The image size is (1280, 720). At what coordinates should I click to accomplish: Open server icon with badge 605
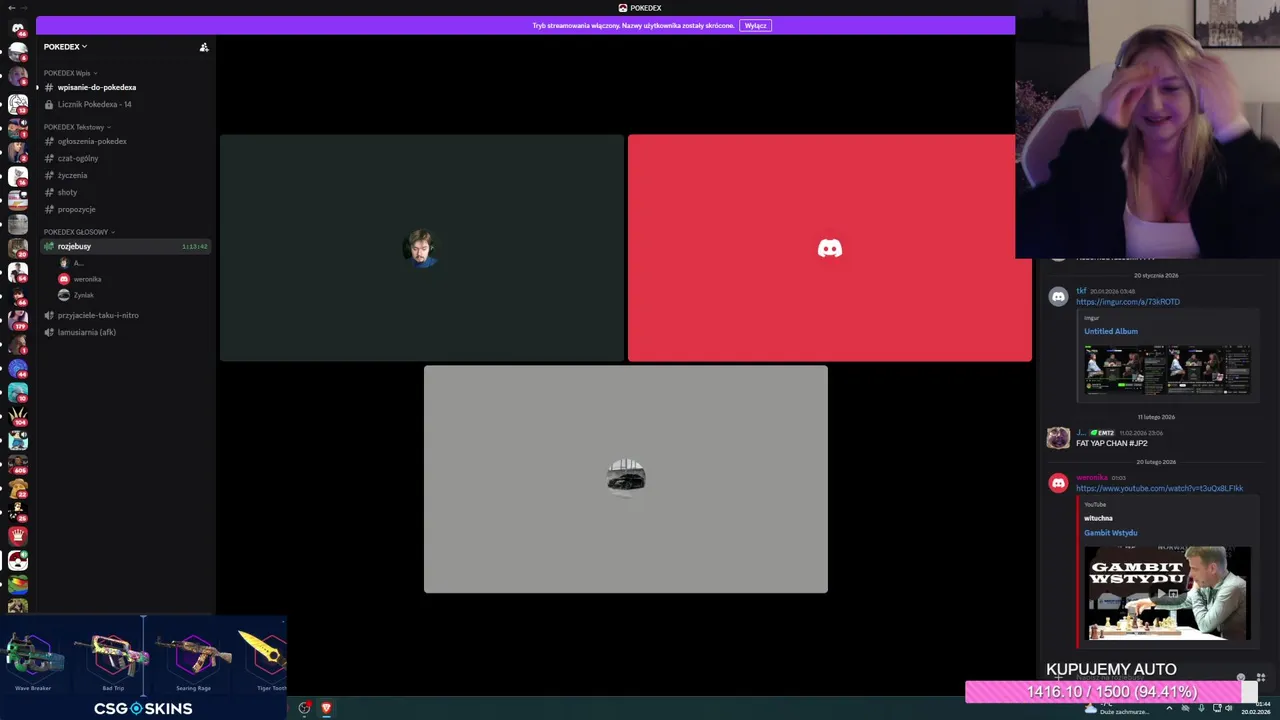18,464
